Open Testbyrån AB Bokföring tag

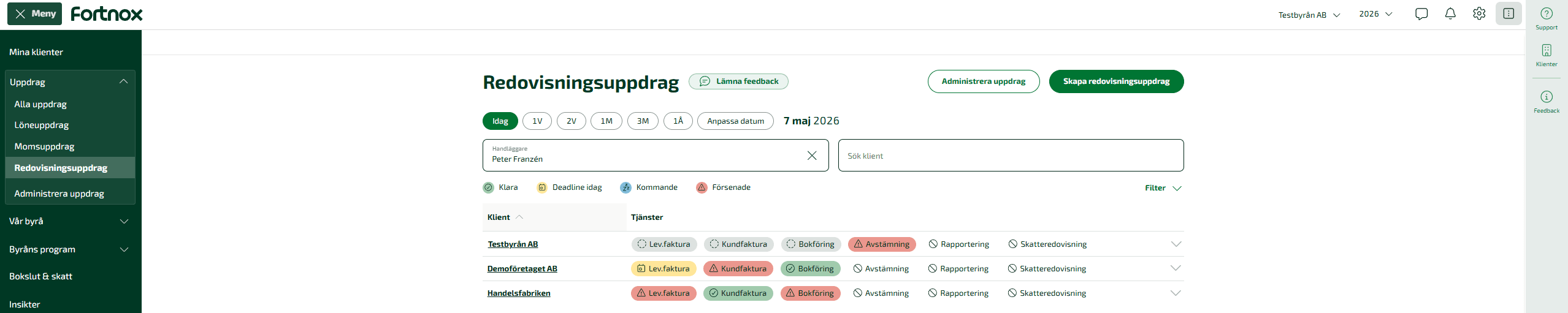[x=811, y=244]
